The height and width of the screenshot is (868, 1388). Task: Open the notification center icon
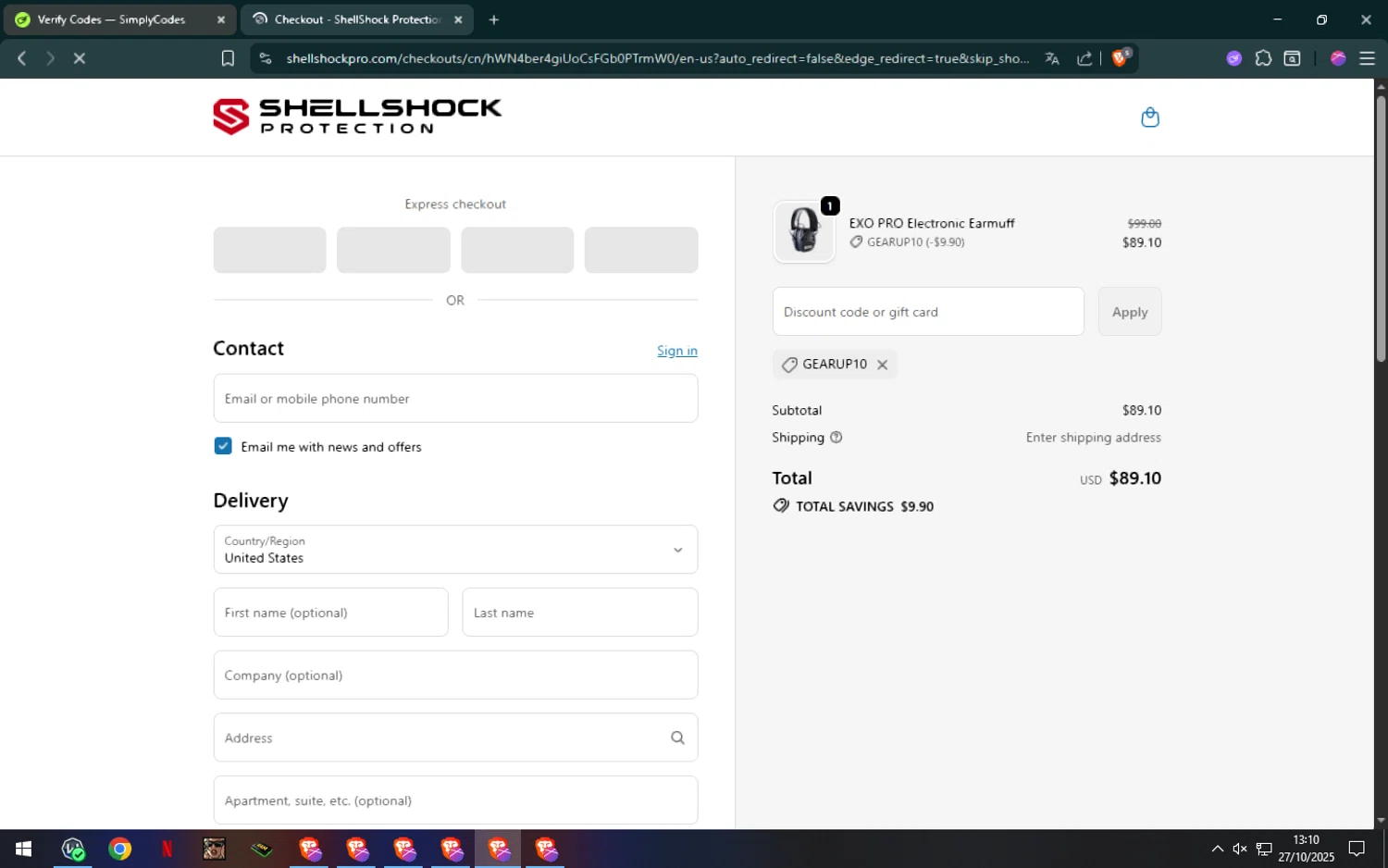pos(1357,849)
